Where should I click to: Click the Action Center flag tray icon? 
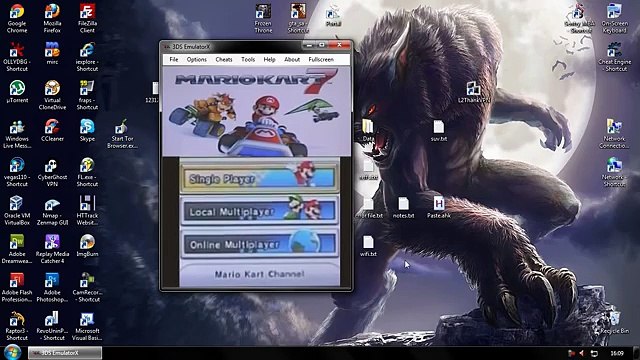571,353
